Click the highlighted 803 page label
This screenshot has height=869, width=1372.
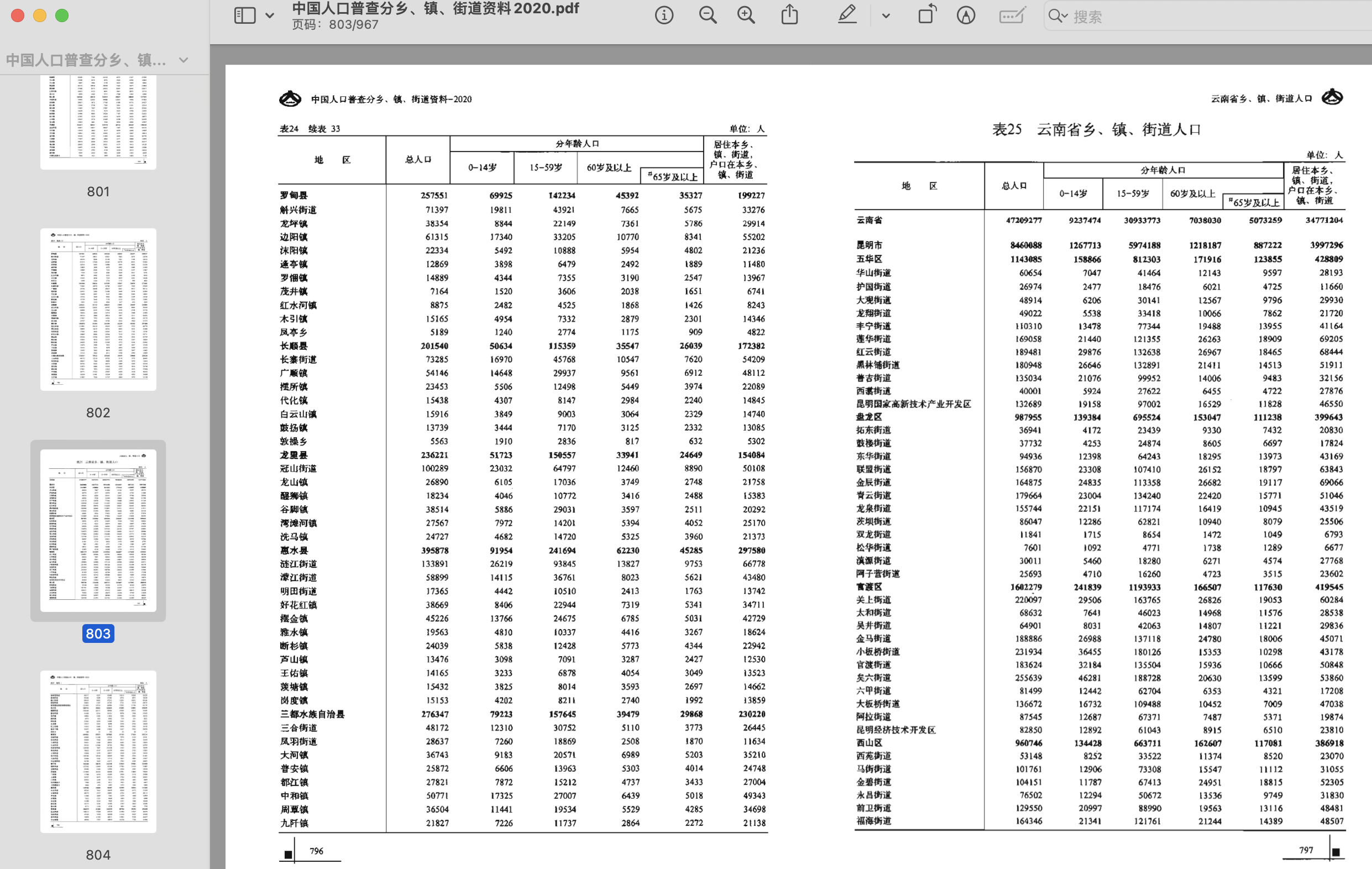point(98,633)
